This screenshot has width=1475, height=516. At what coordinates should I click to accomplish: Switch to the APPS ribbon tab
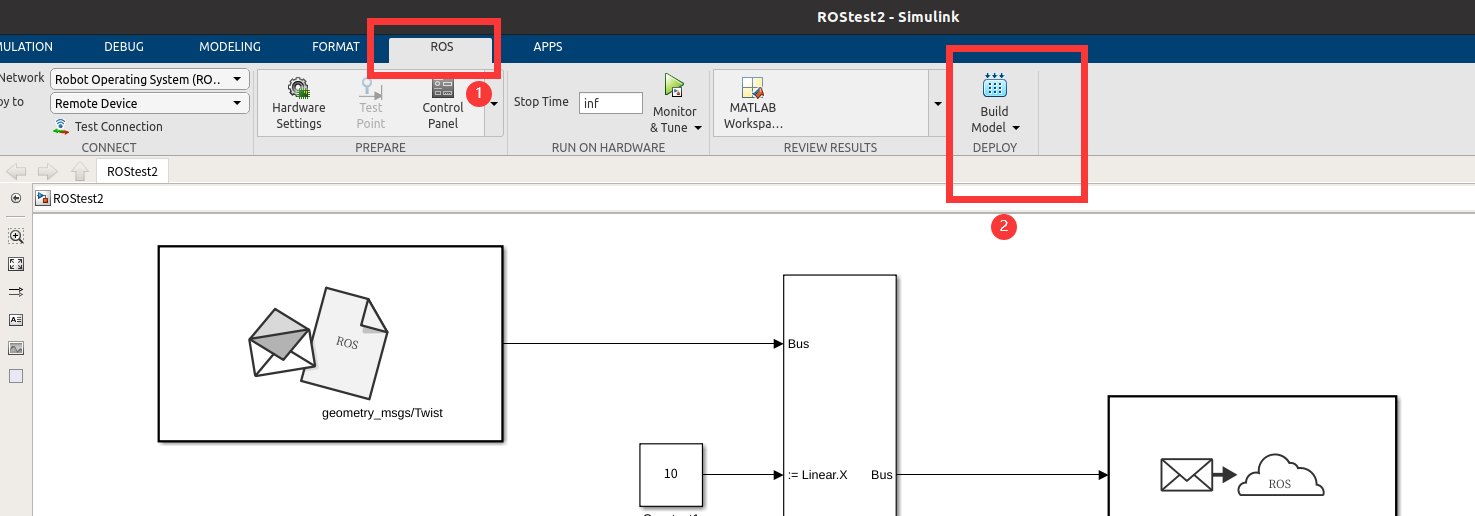tap(547, 47)
